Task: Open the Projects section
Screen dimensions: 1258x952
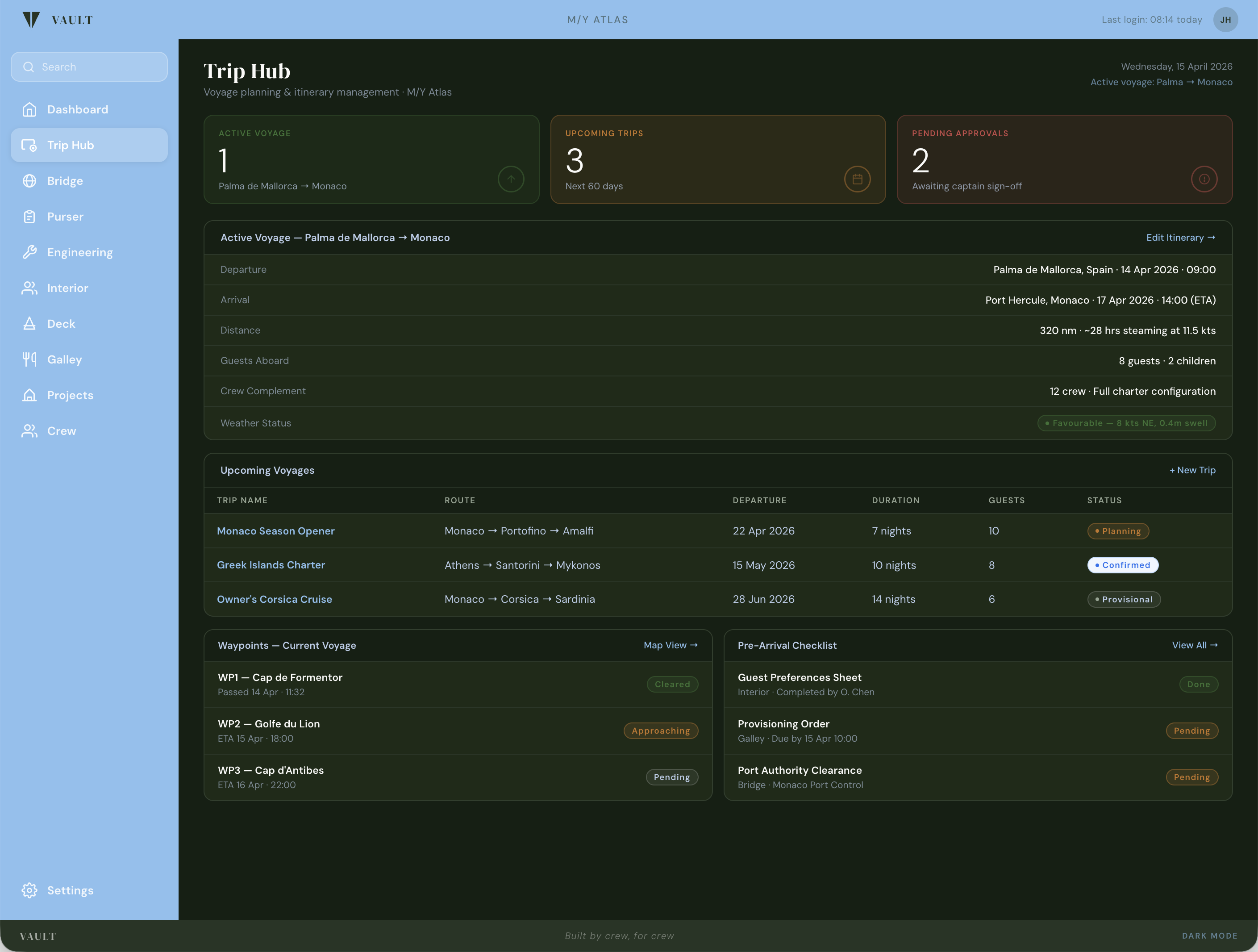Action: (89, 395)
